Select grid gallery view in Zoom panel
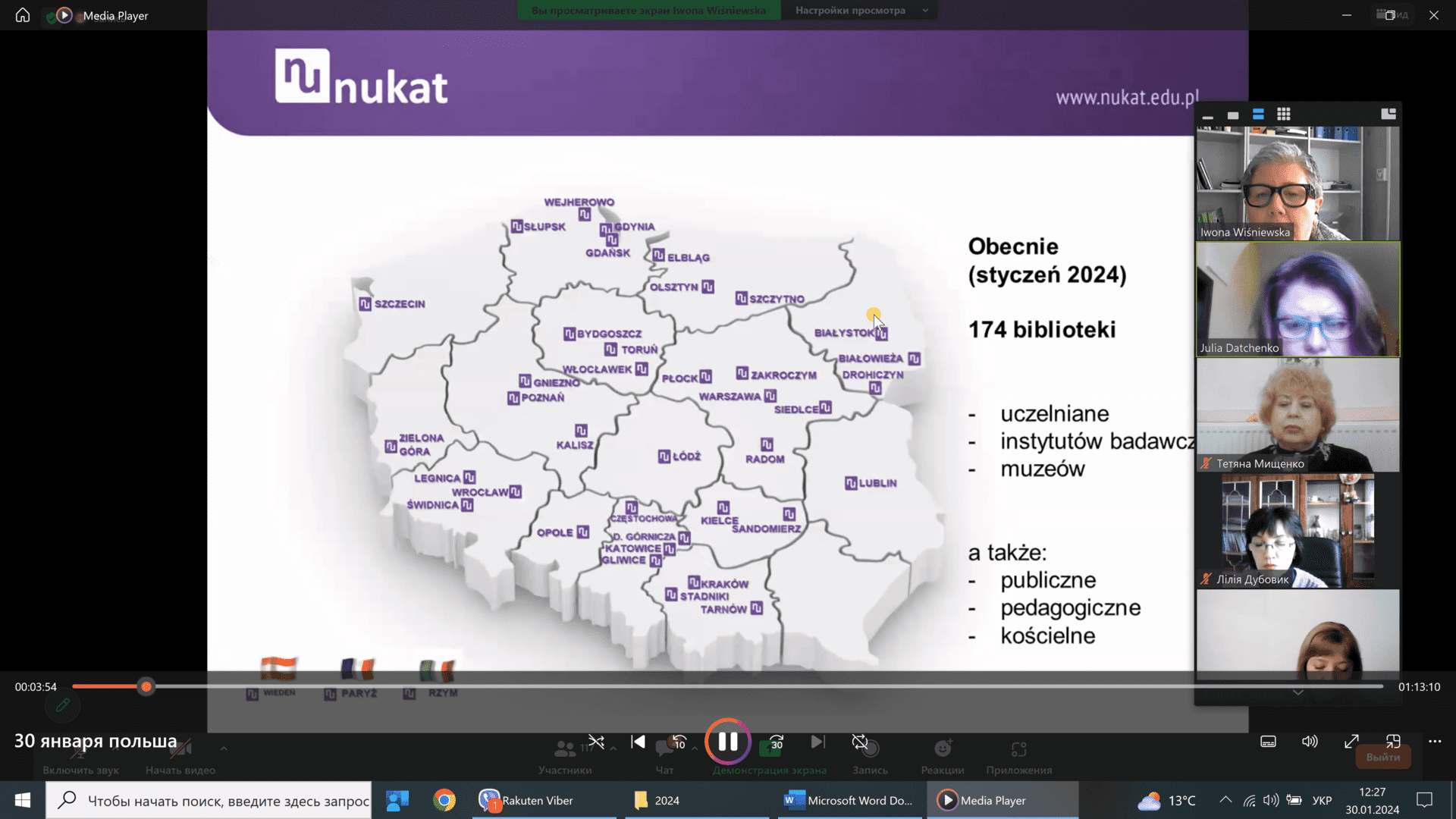 click(x=1284, y=115)
